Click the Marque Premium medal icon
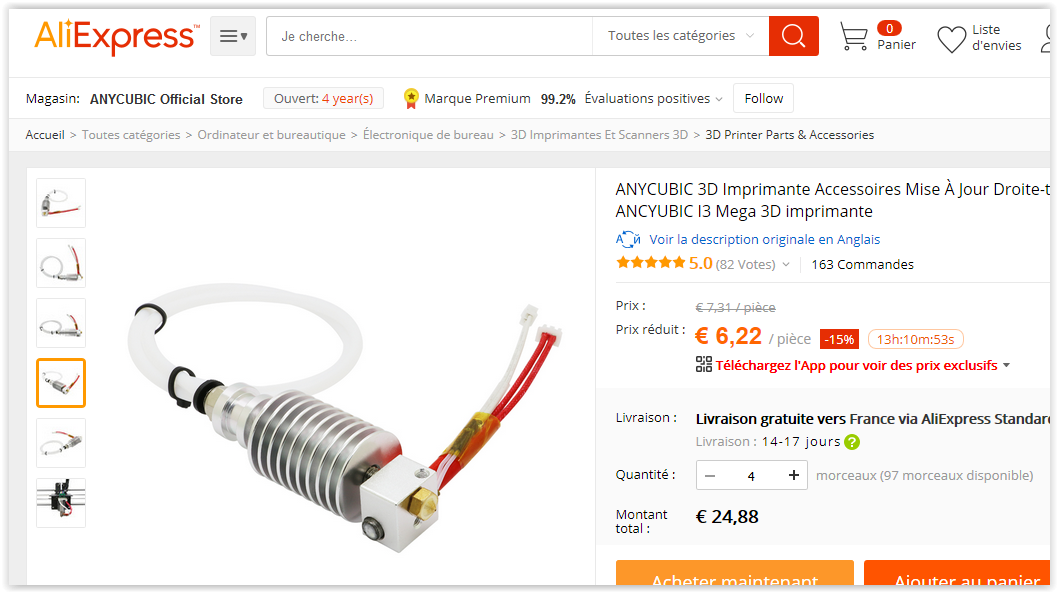 click(410, 98)
